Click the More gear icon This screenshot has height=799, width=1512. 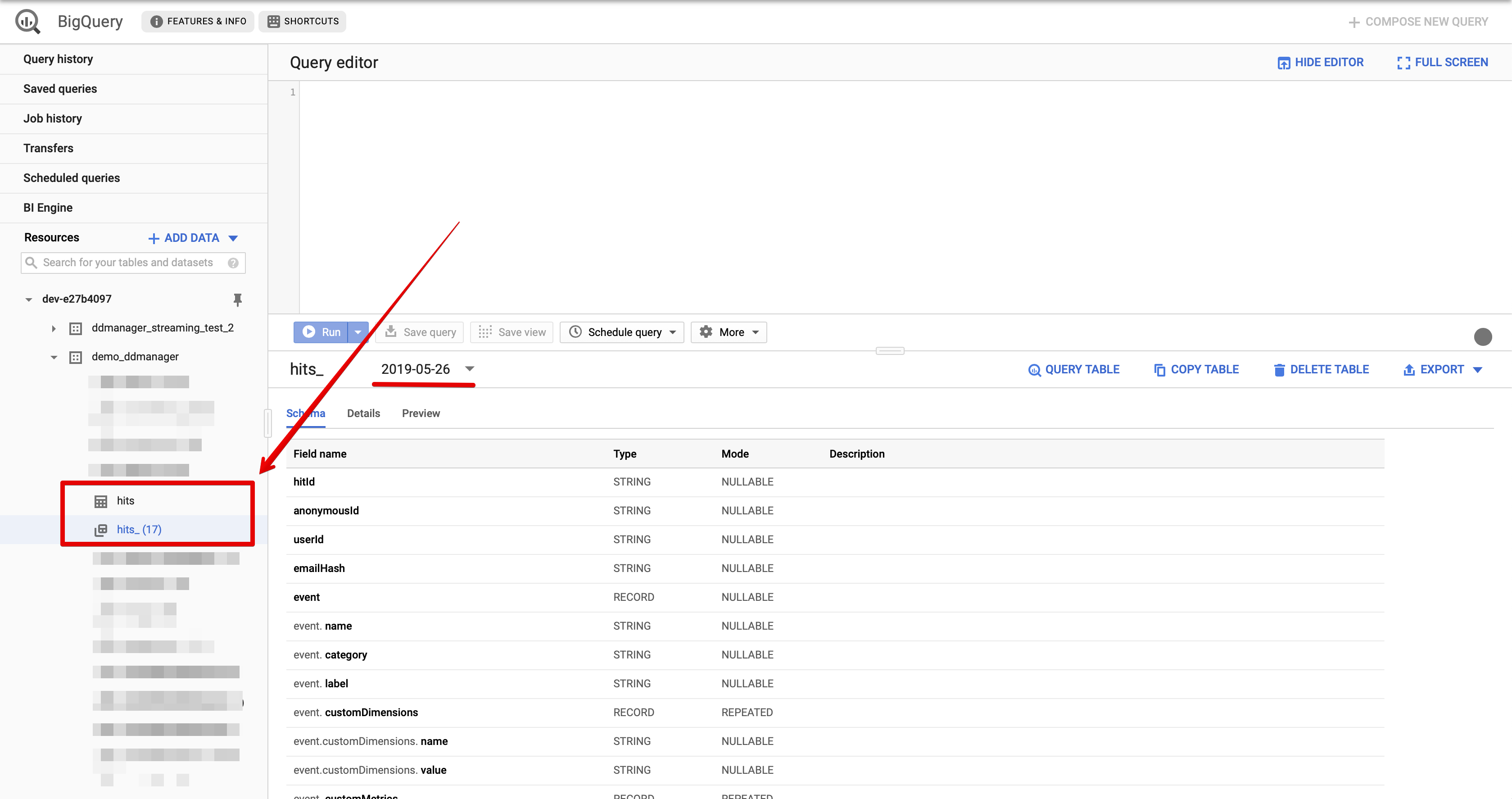tap(706, 331)
